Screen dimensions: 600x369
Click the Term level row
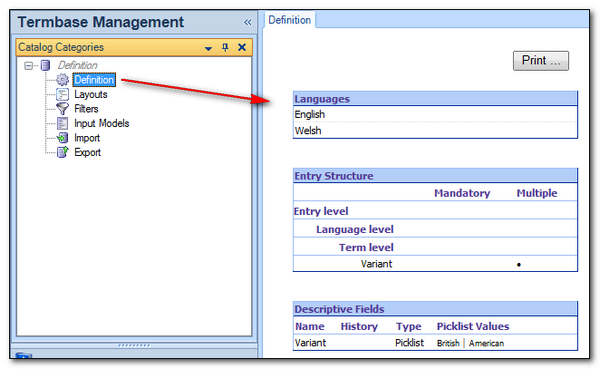[435, 247]
